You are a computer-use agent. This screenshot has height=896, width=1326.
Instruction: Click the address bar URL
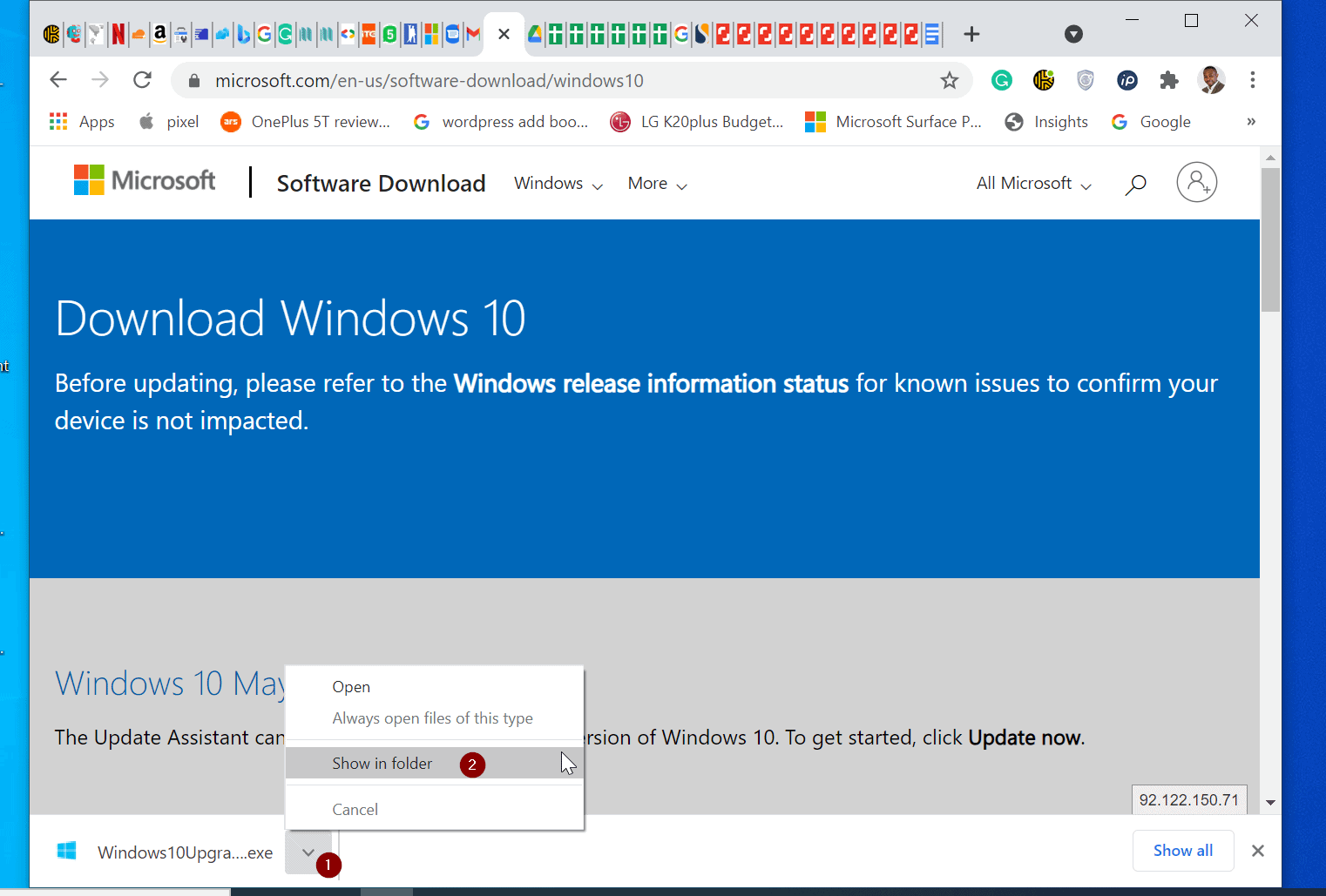430,81
